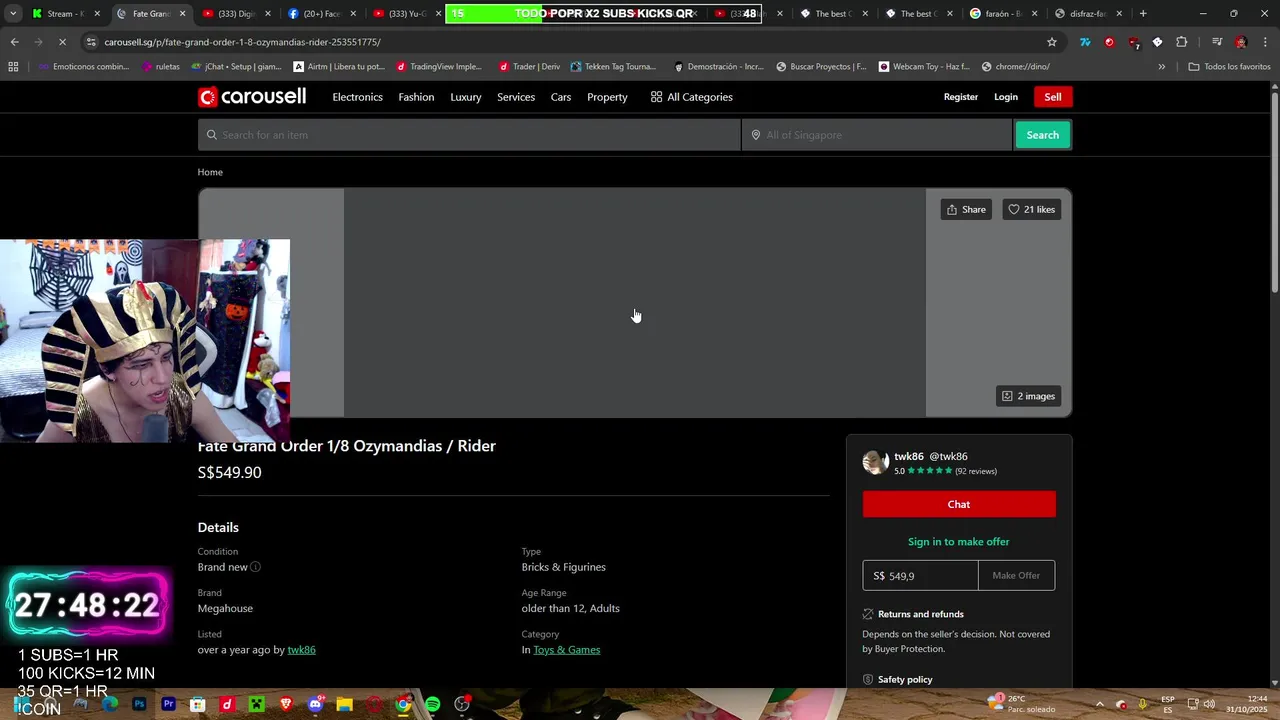Open the weather widget showing 26°C
The image size is (1280, 720).
tap(1021, 704)
